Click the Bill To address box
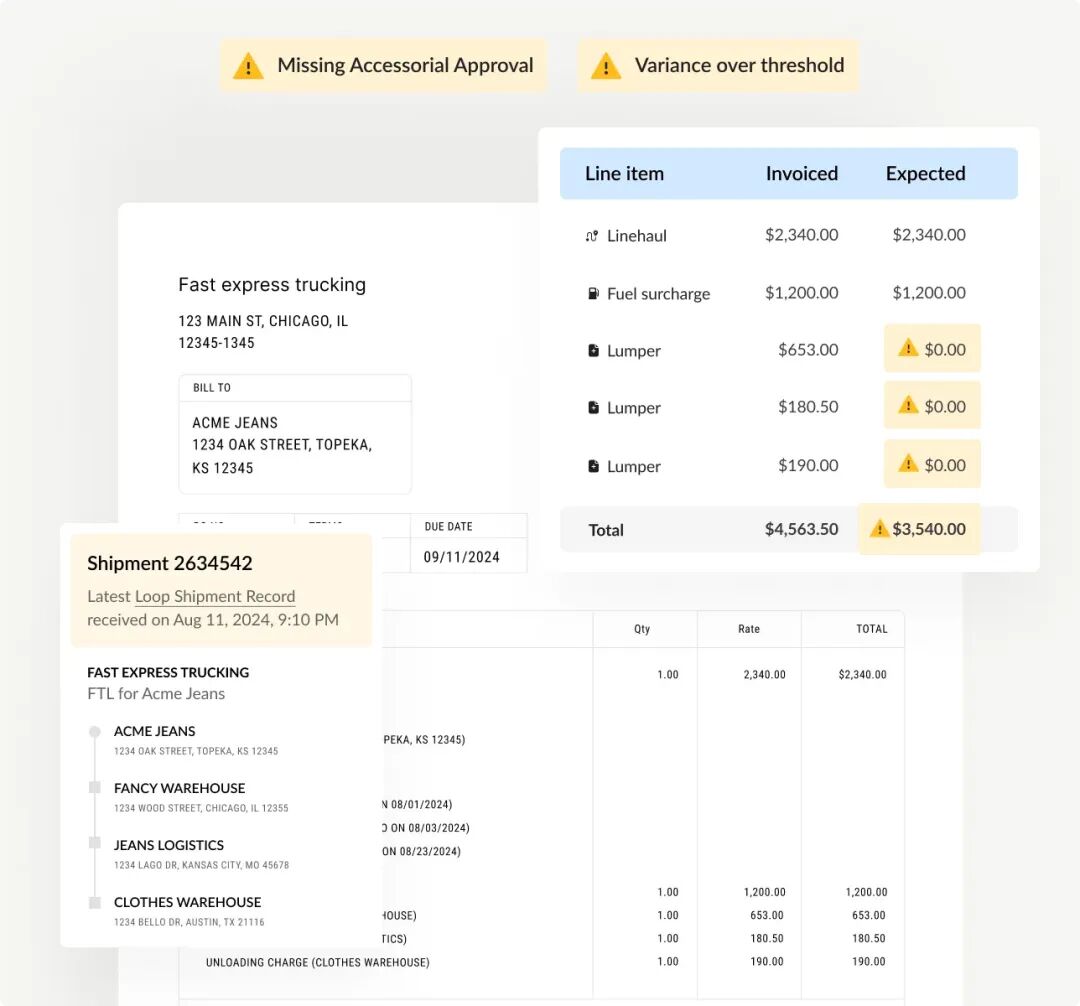 coord(295,445)
